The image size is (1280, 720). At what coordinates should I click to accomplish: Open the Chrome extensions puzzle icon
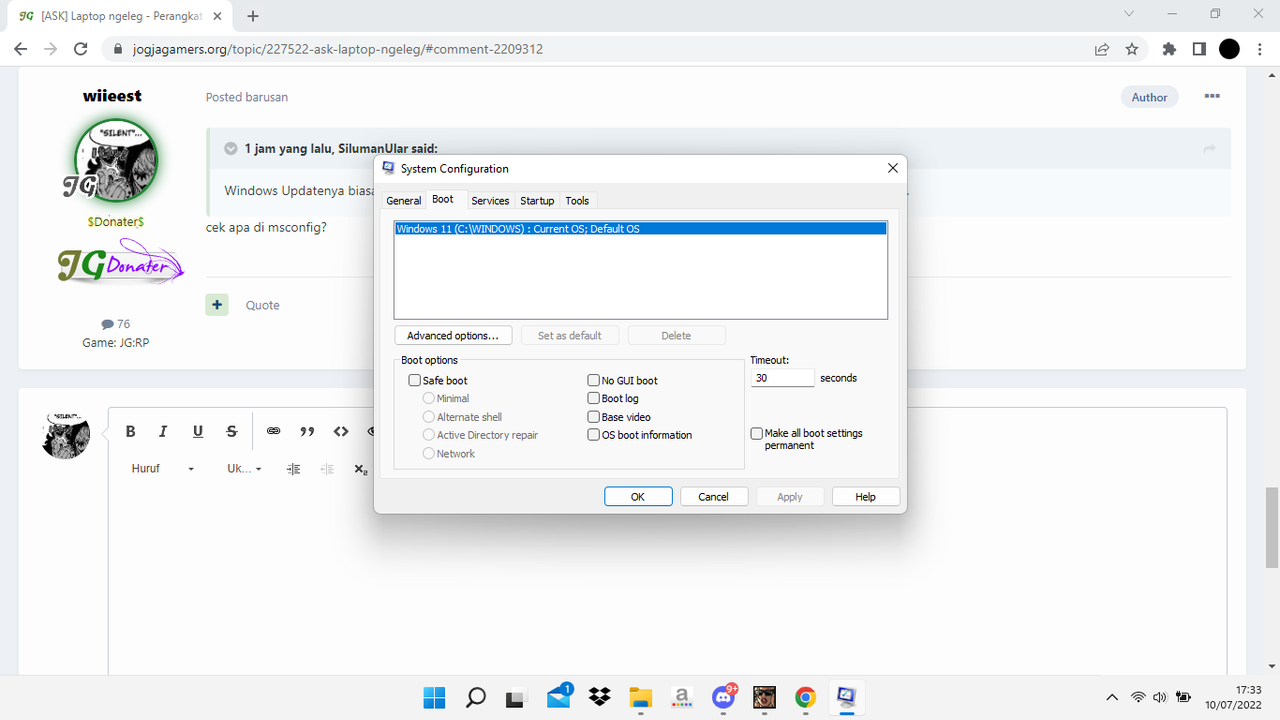click(x=1169, y=48)
